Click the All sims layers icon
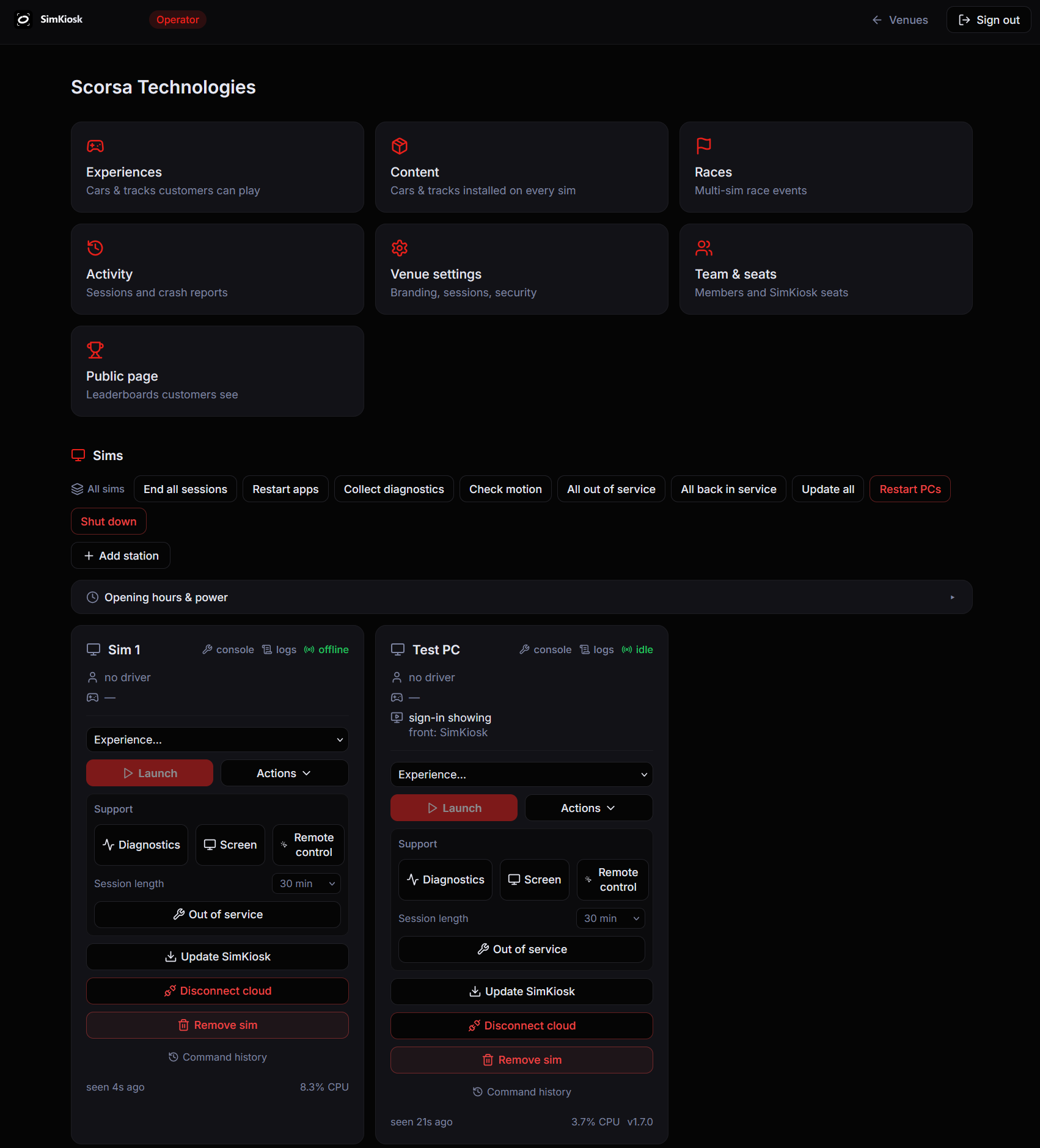Image resolution: width=1040 pixels, height=1148 pixels. (77, 489)
